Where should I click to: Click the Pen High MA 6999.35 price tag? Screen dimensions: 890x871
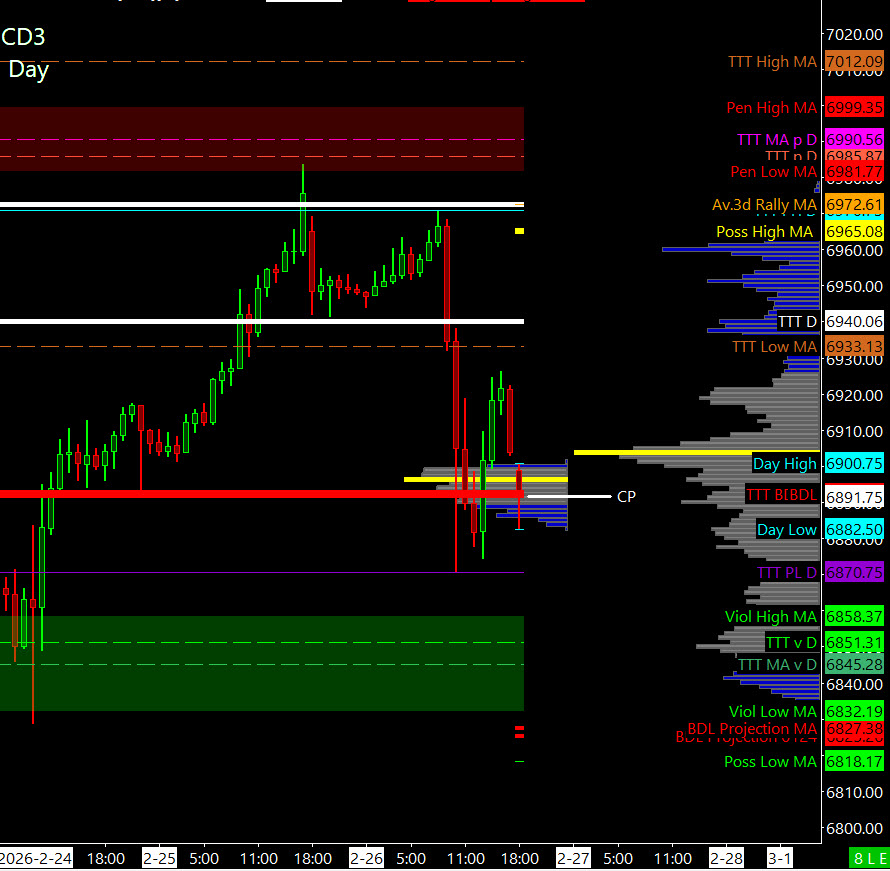point(854,108)
